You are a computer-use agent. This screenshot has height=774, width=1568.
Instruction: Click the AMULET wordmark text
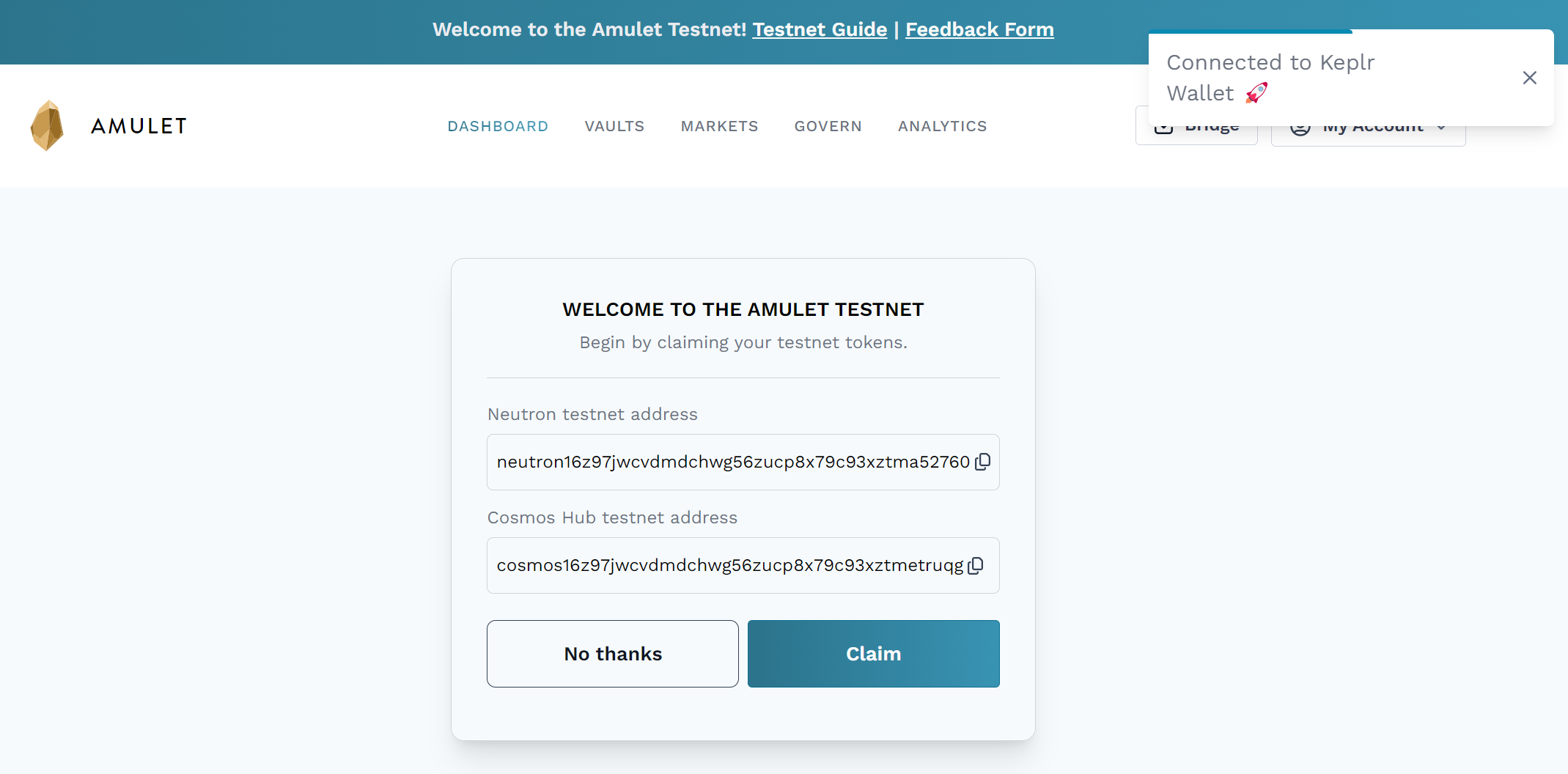(139, 126)
